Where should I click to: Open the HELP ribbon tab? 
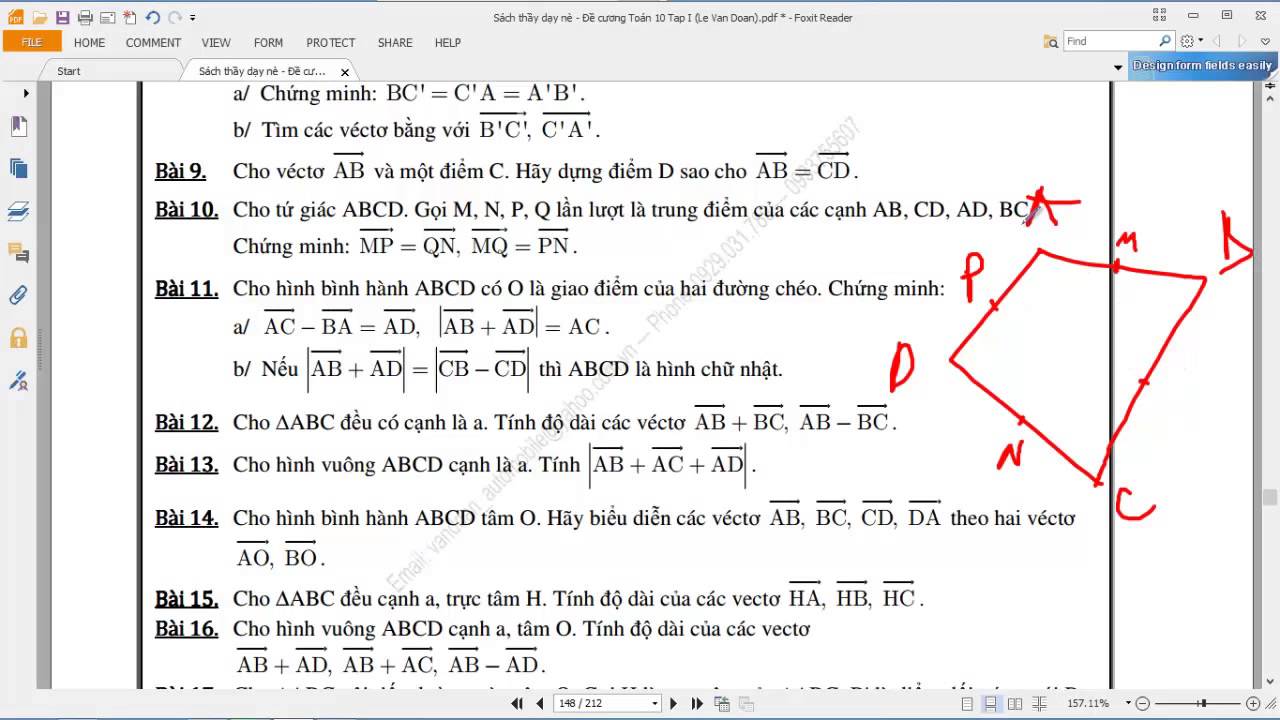pos(448,43)
